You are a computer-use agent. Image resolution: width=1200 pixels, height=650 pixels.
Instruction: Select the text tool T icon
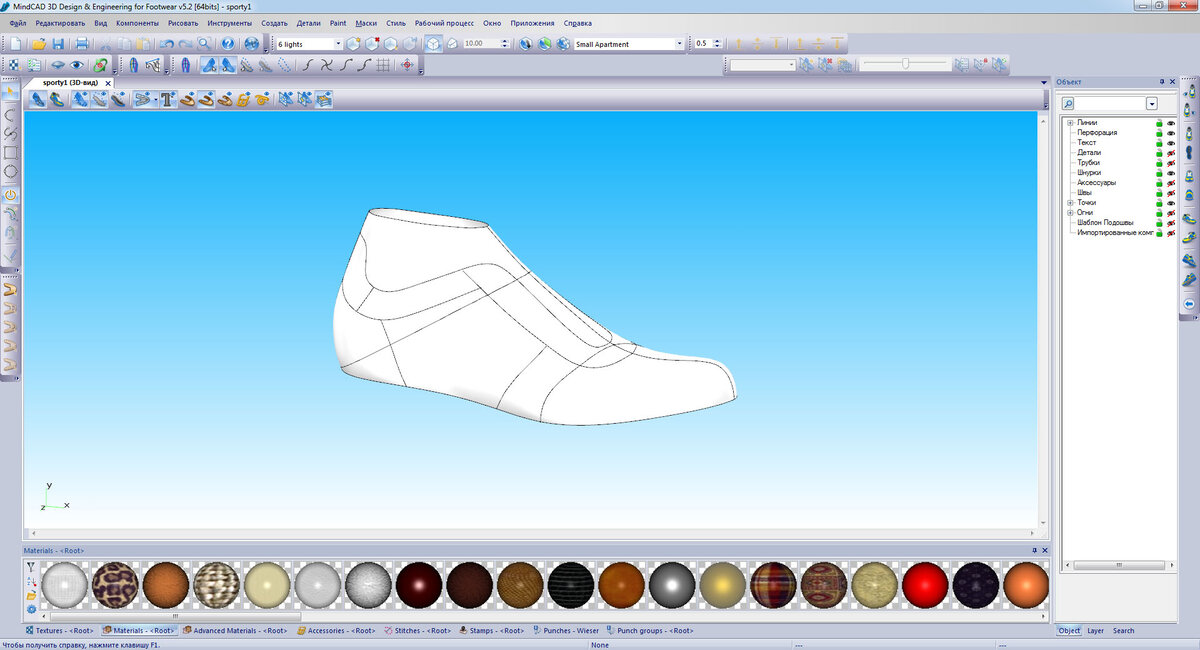click(167, 99)
